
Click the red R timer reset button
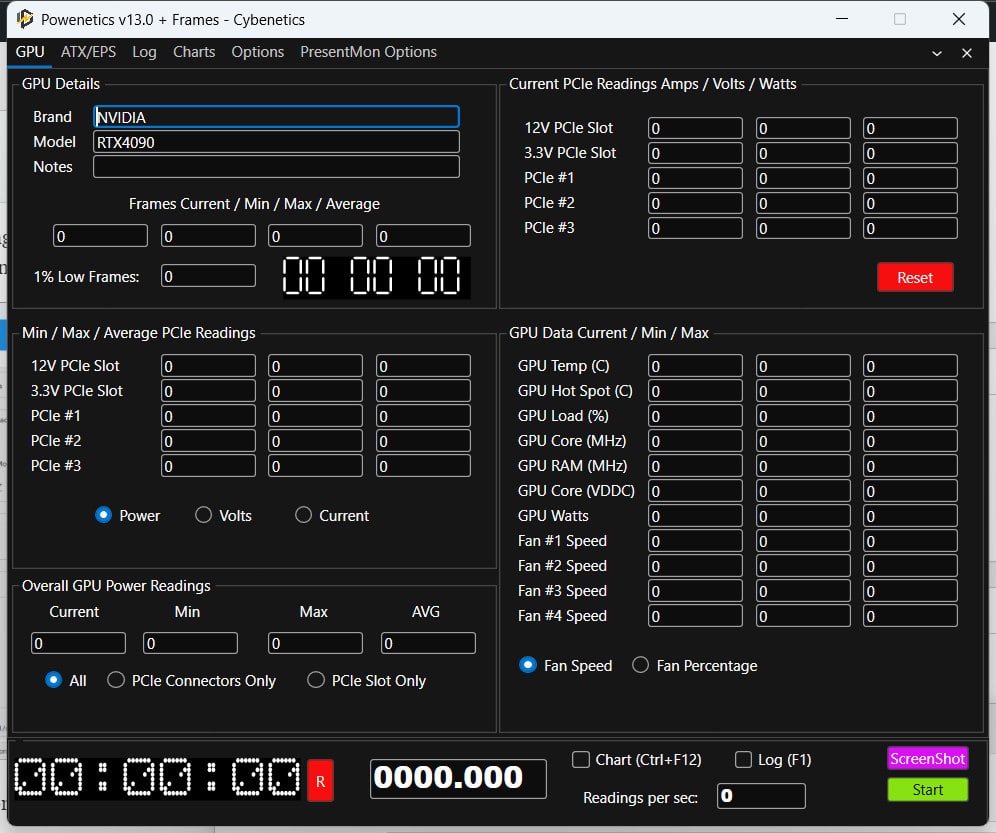321,781
